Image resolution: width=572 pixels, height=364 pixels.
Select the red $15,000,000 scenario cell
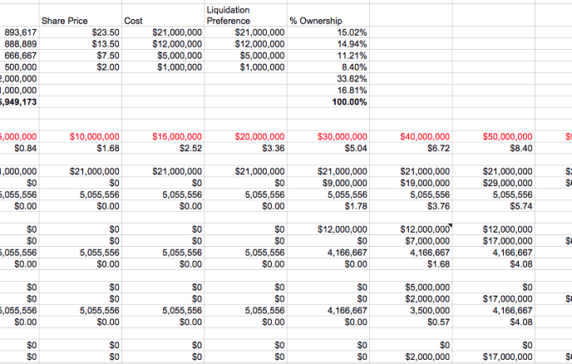(x=163, y=137)
